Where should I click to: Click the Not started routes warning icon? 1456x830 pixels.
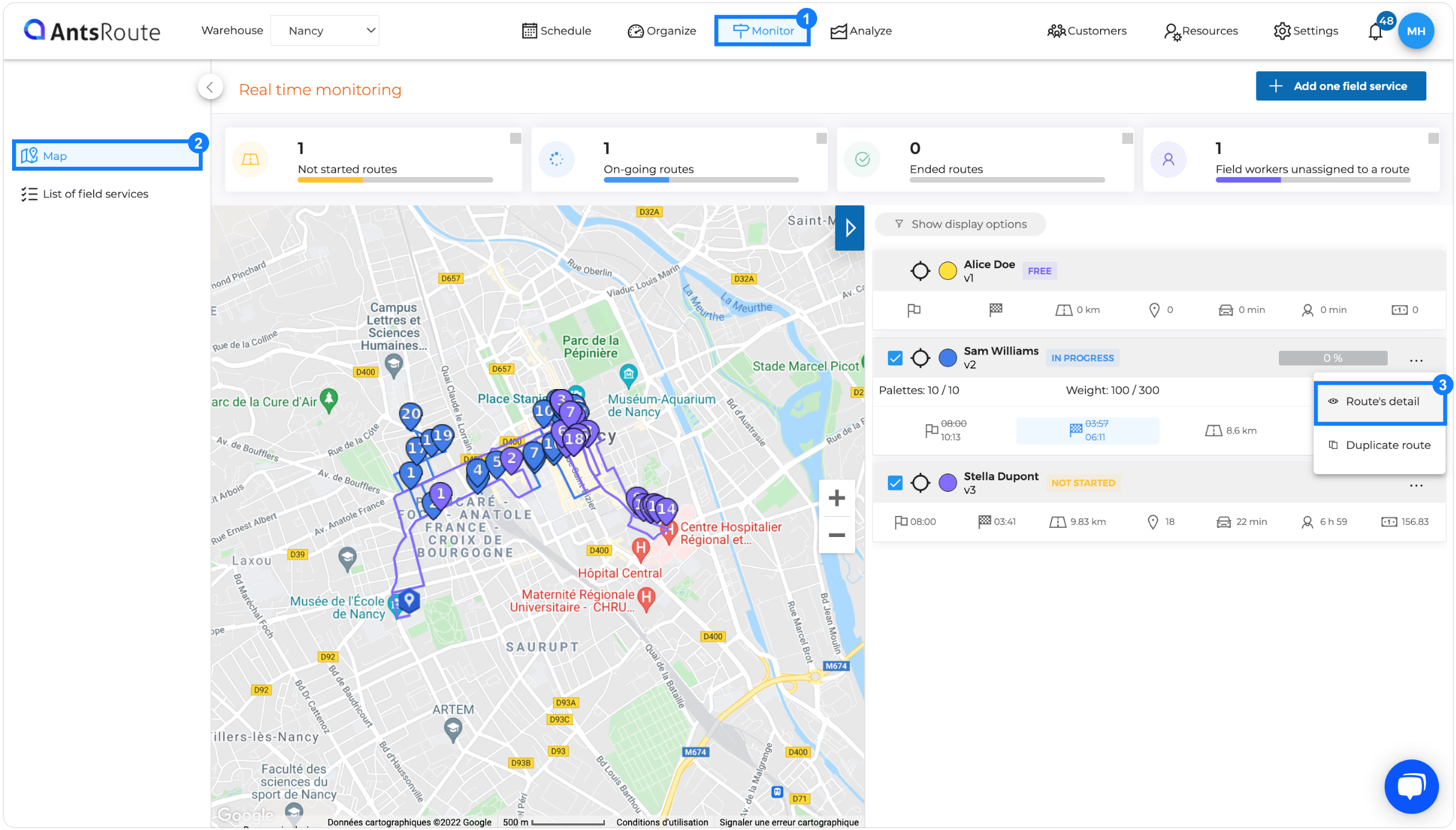click(x=250, y=159)
